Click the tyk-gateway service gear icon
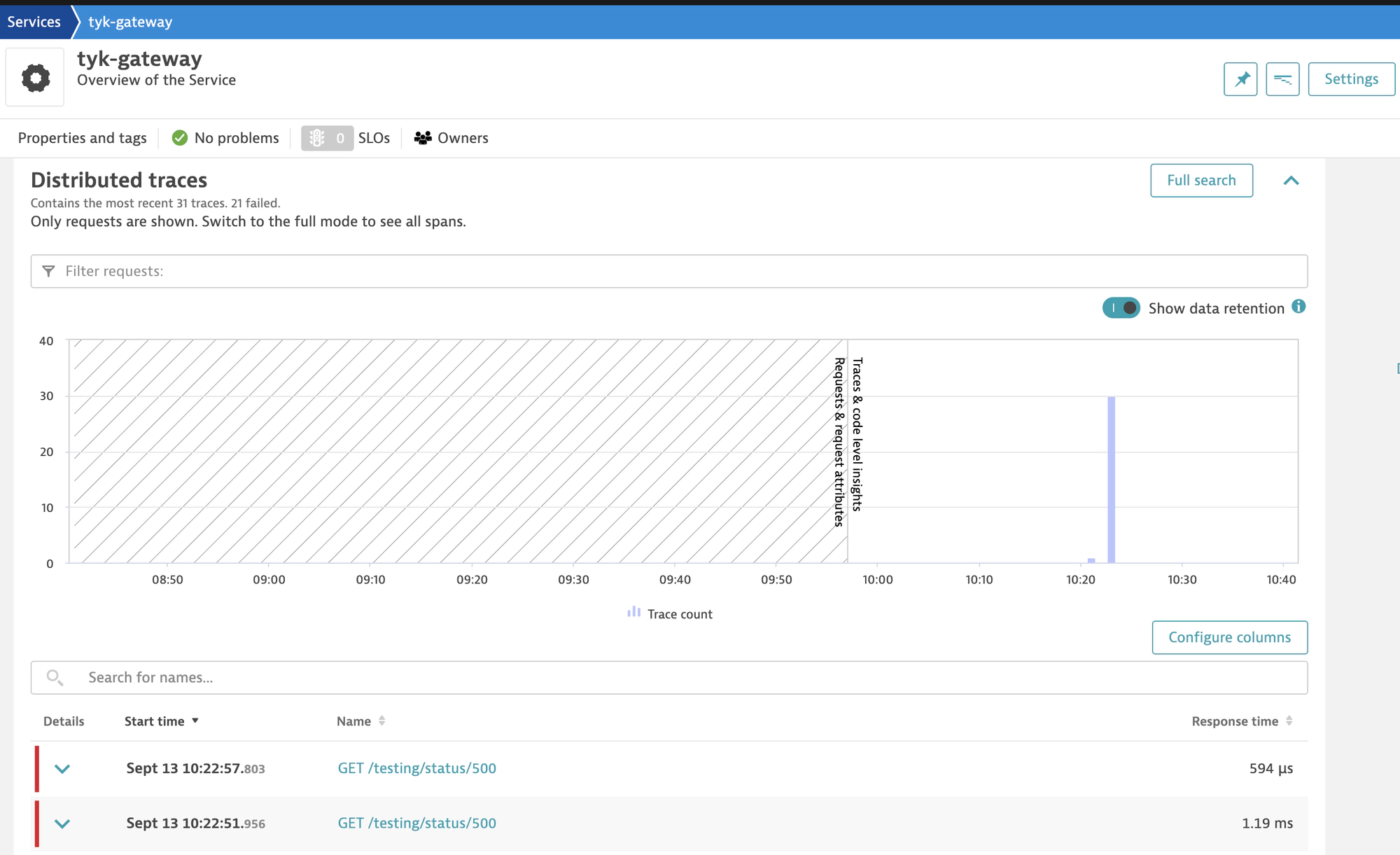This screenshot has width=1400, height=855. point(35,77)
